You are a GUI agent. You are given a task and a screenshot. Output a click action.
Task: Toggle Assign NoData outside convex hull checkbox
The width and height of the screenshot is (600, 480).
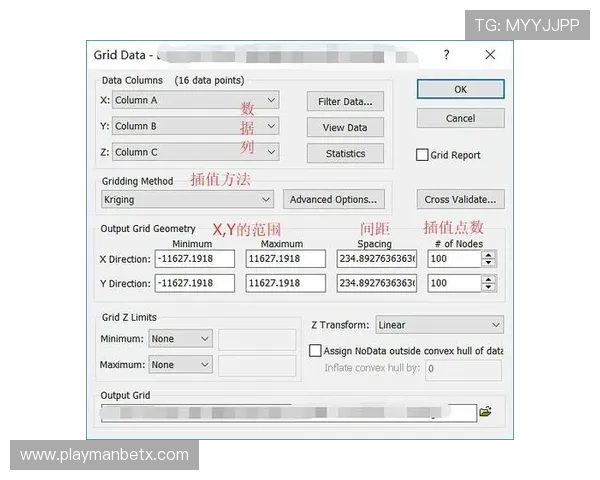316,351
